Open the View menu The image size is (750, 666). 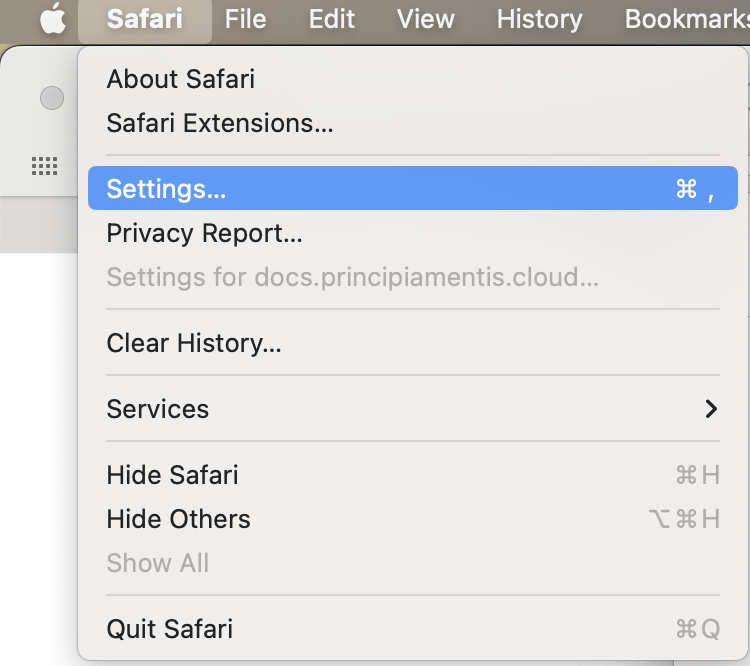[425, 19]
